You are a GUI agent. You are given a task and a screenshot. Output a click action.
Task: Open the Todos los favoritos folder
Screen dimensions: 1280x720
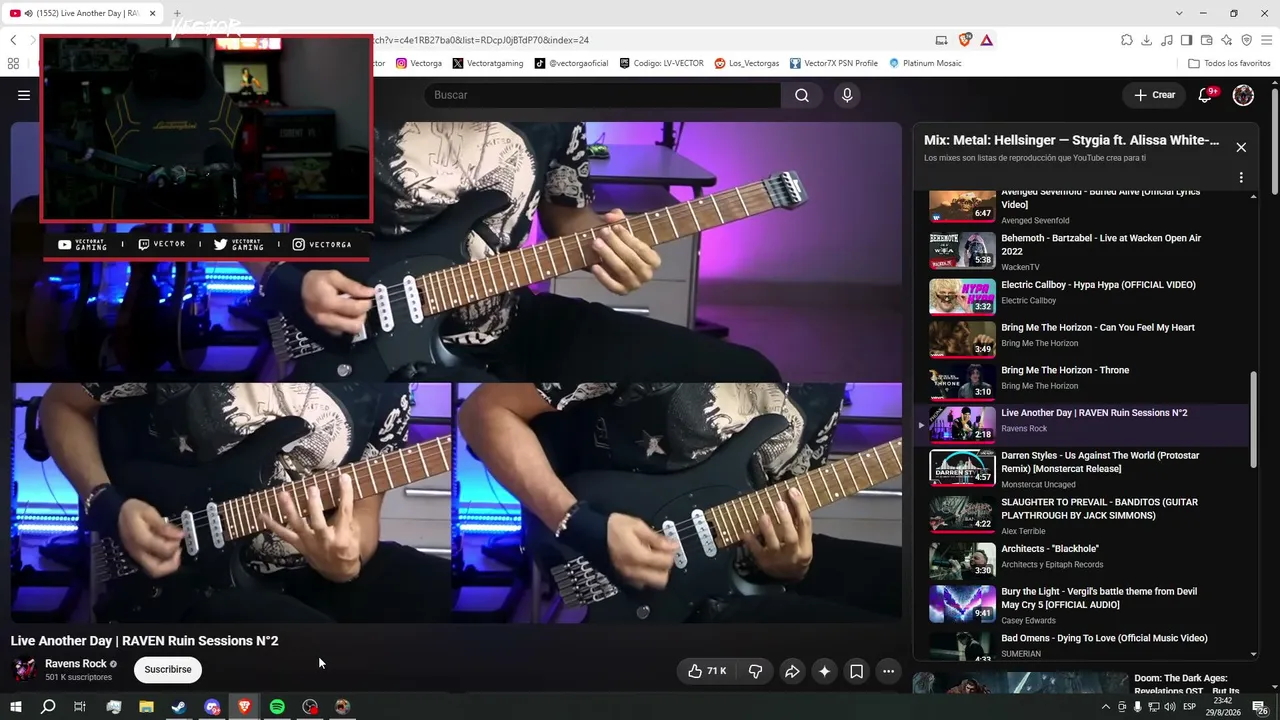tap(1229, 63)
